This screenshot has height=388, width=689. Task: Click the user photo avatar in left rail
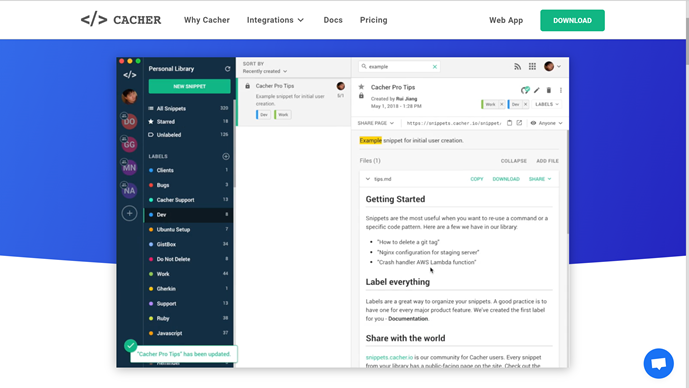point(129,96)
